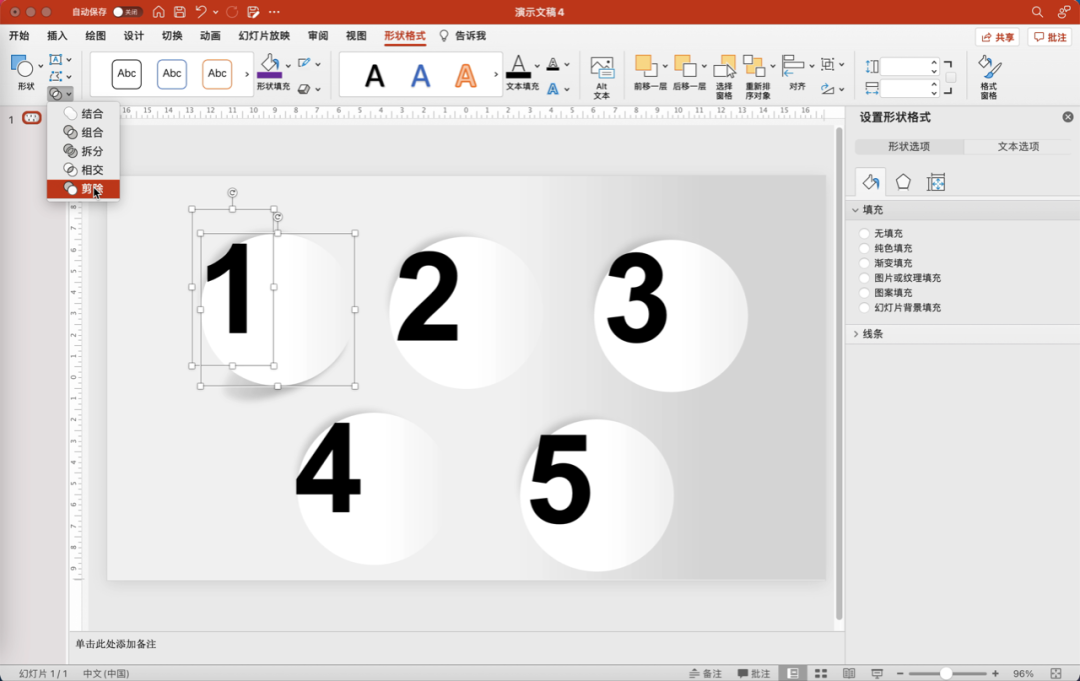This screenshot has width=1080, height=681.
Task: Choose 拆分 from merge shapes menu
Action: (x=83, y=151)
